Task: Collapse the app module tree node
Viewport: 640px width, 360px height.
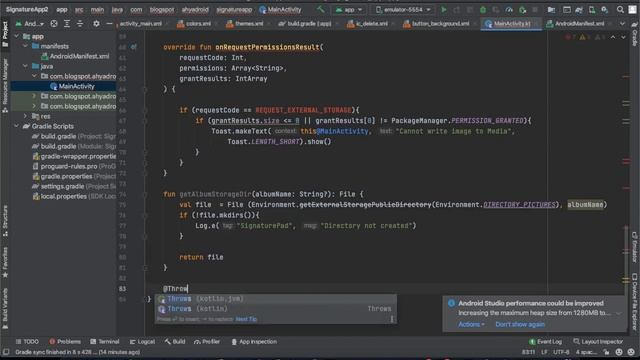Action: coord(17,36)
